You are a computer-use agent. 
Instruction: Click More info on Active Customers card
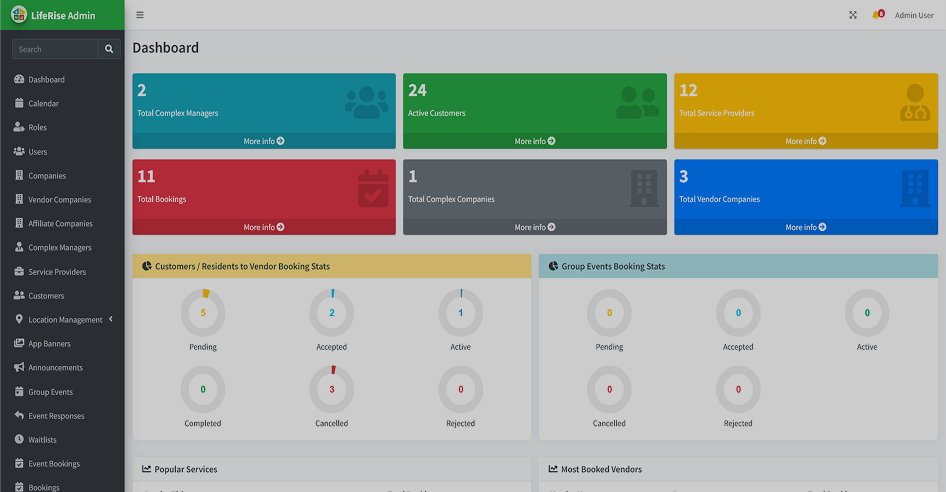click(535, 141)
